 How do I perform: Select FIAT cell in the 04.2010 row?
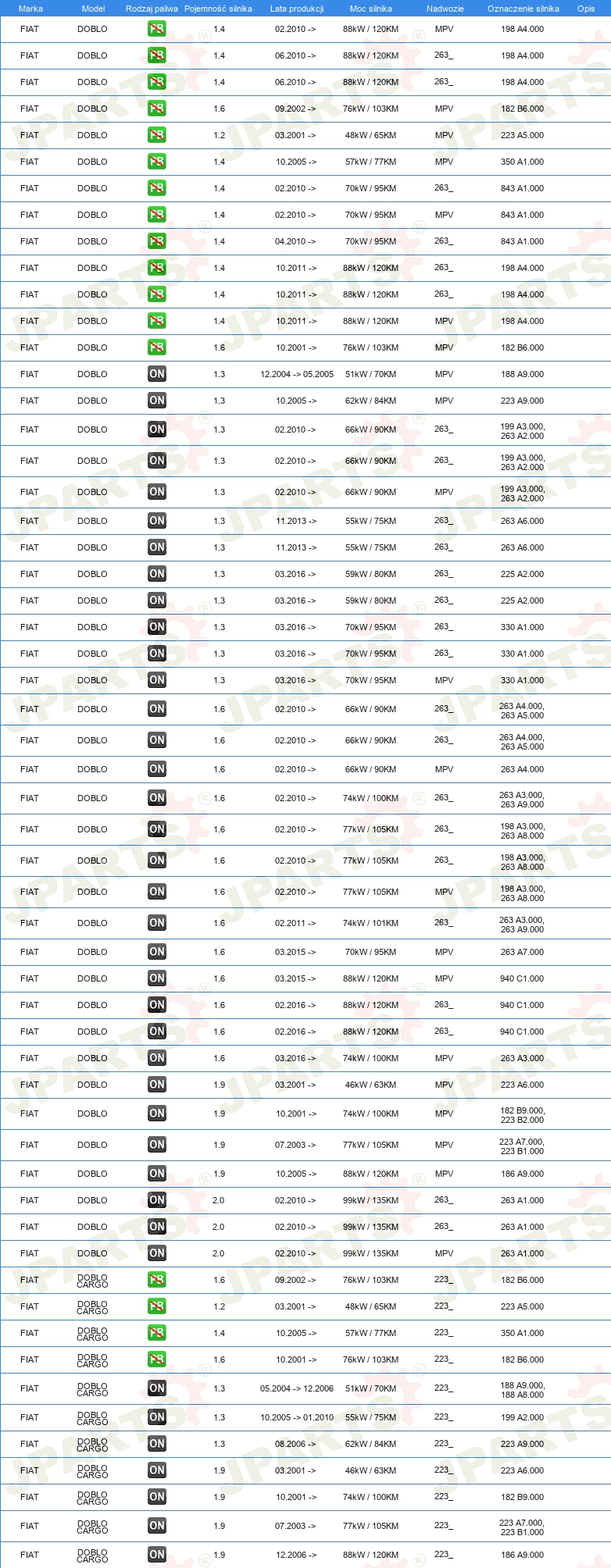30,241
